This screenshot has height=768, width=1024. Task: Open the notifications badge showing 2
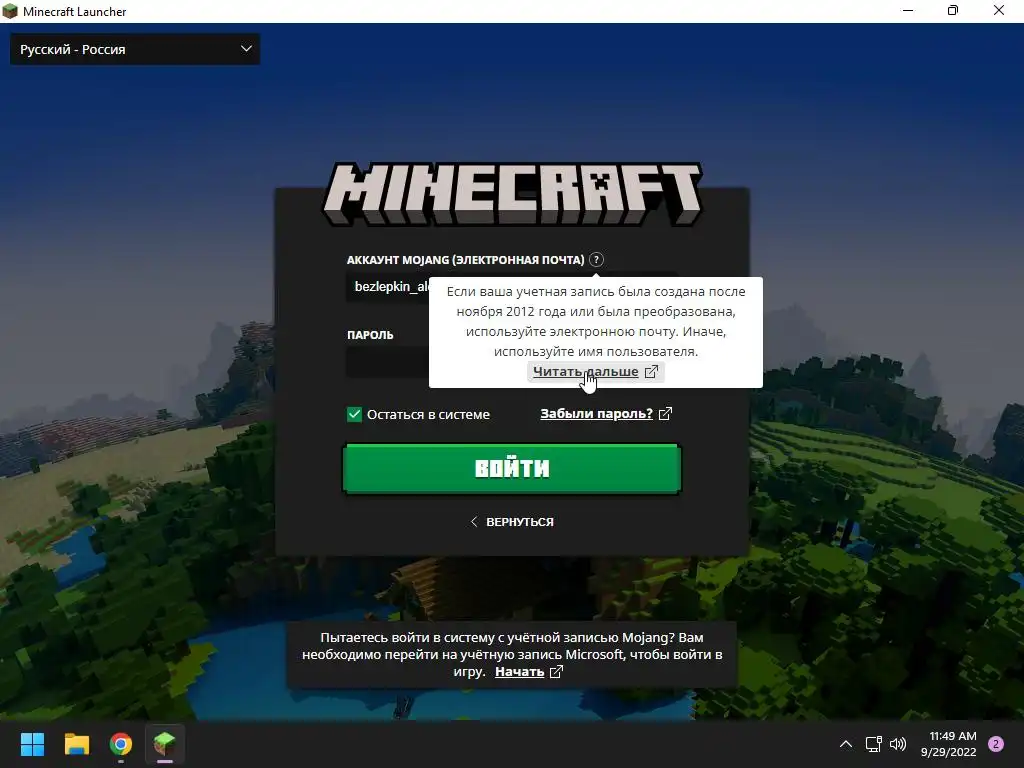[996, 744]
